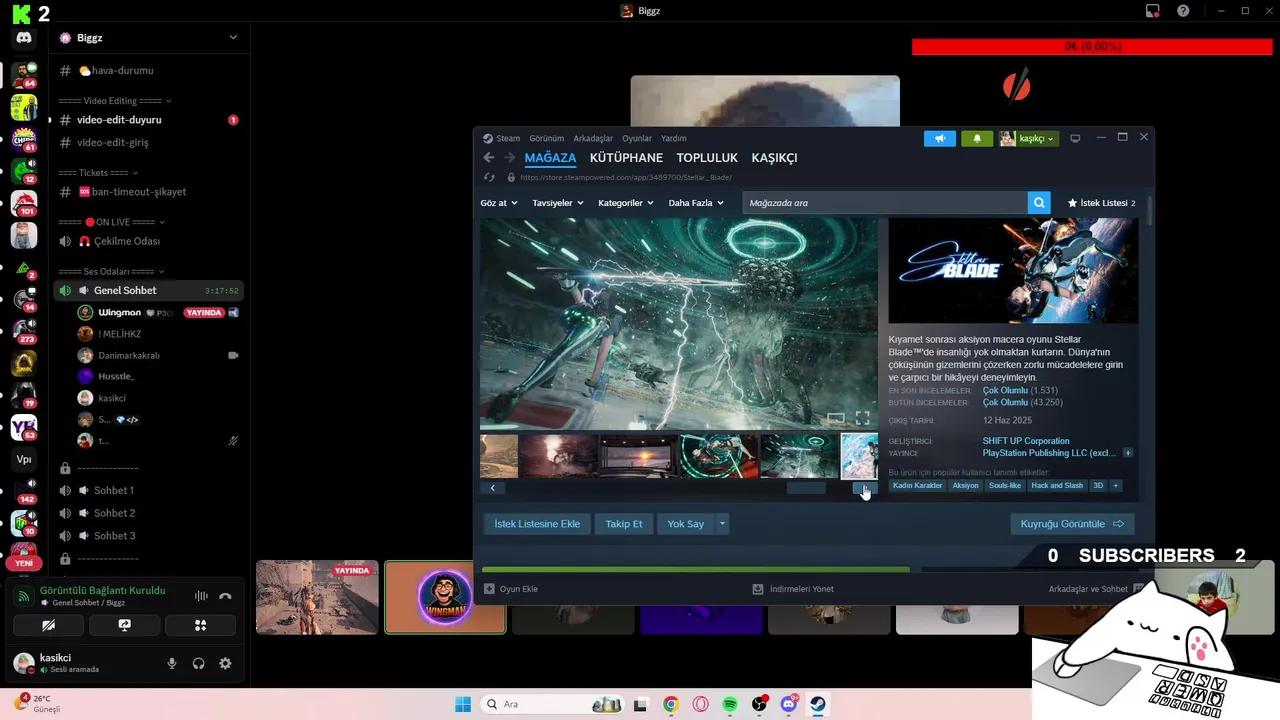Image resolution: width=1280 pixels, height=720 pixels.
Task: Open Windows Start menu
Action: point(463,704)
